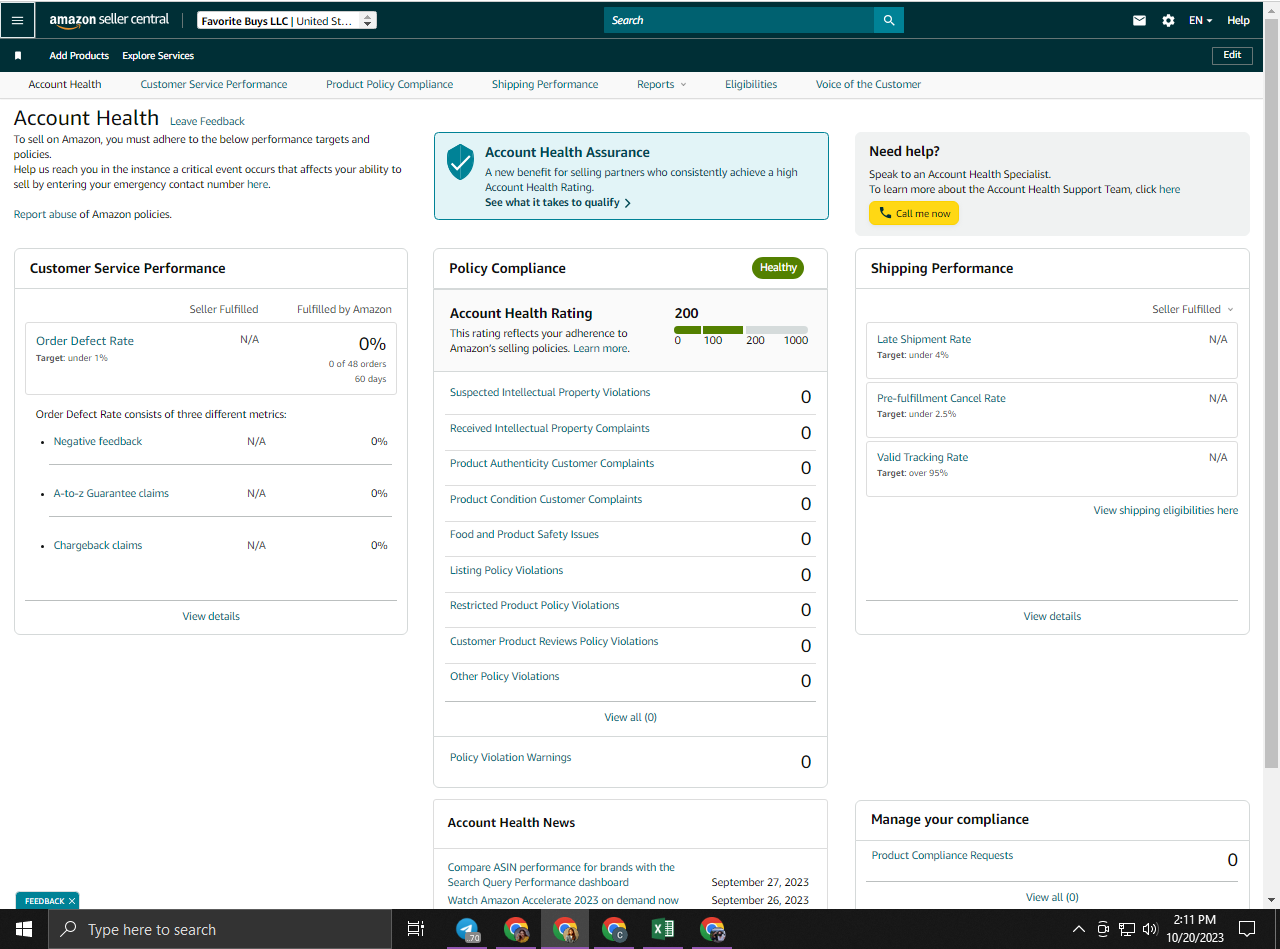Open the mail messages icon

click(x=1139, y=20)
